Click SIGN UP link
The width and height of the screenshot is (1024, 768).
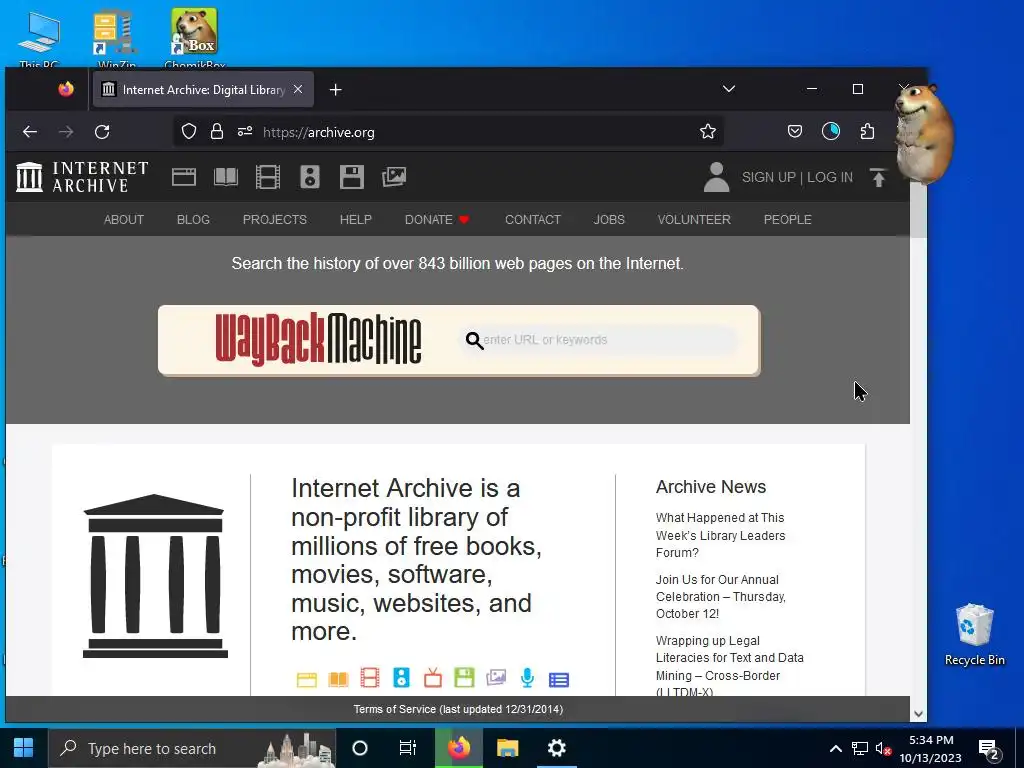click(x=769, y=177)
